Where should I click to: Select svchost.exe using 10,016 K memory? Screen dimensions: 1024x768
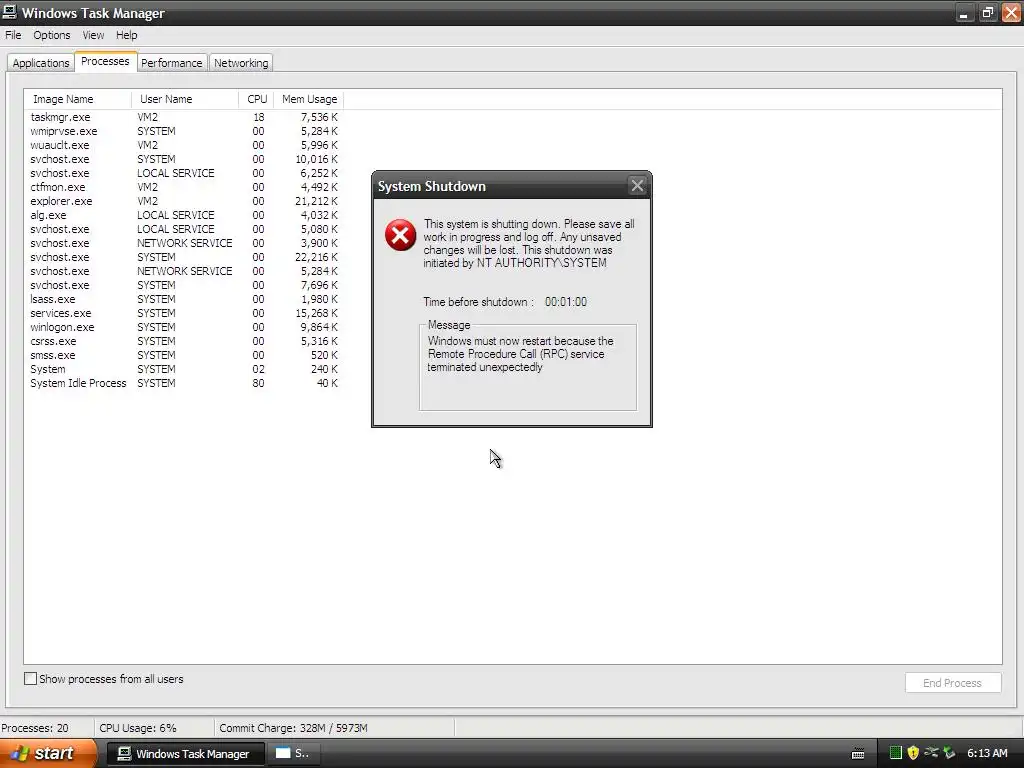point(184,159)
